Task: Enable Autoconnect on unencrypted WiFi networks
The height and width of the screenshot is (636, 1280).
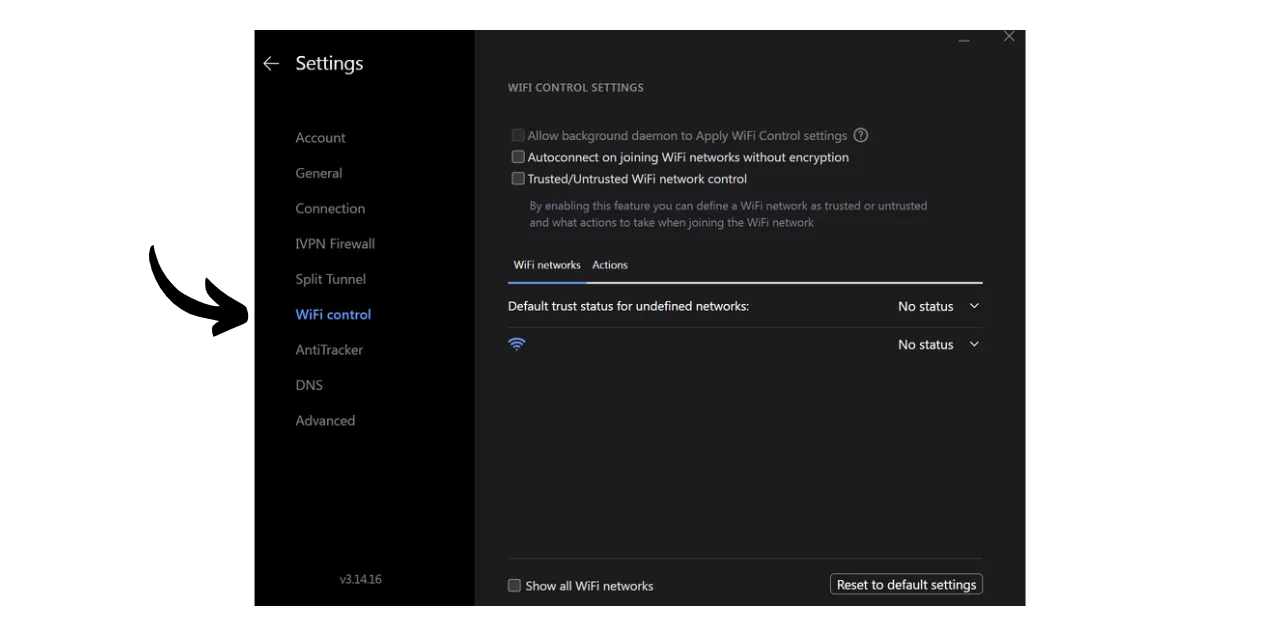Action: point(518,157)
